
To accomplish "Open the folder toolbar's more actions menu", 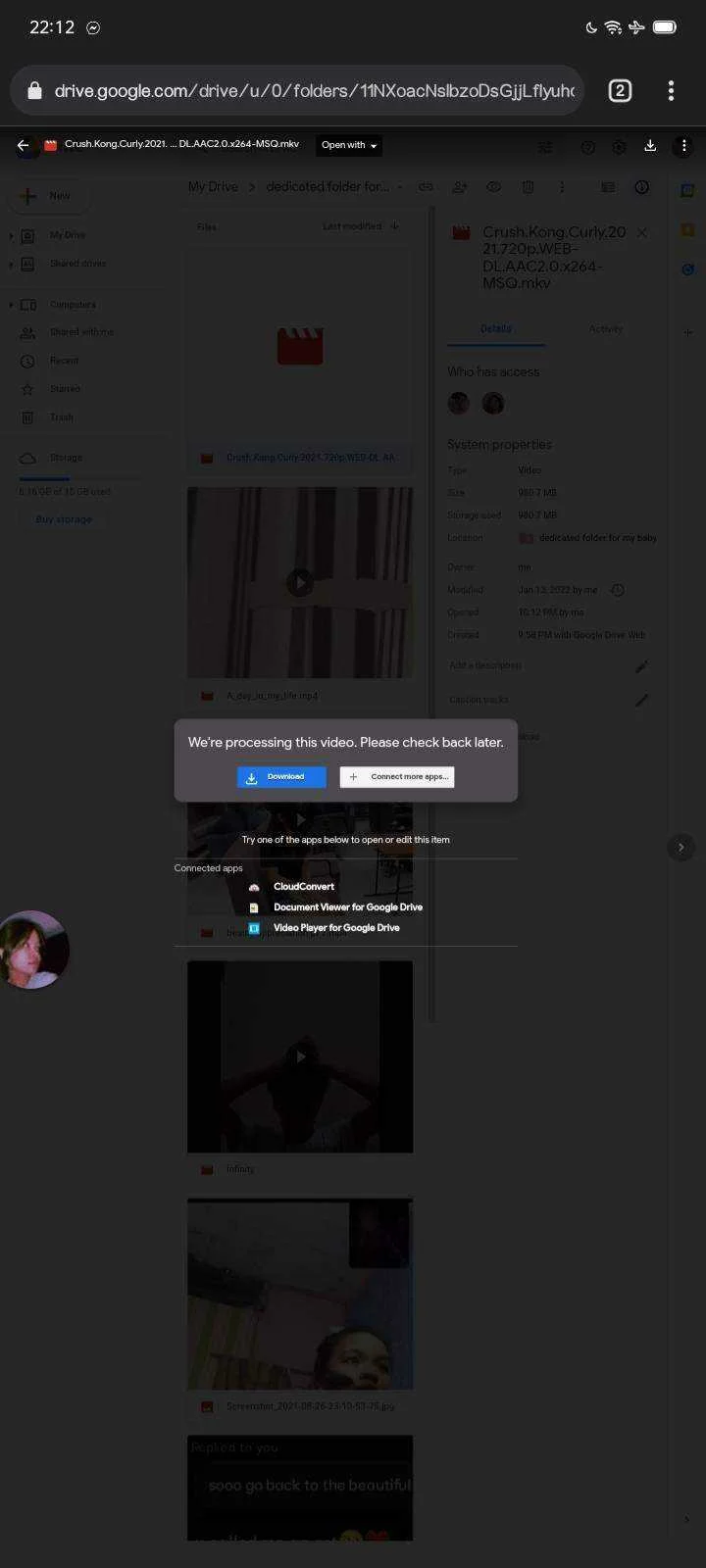I will tap(562, 186).
